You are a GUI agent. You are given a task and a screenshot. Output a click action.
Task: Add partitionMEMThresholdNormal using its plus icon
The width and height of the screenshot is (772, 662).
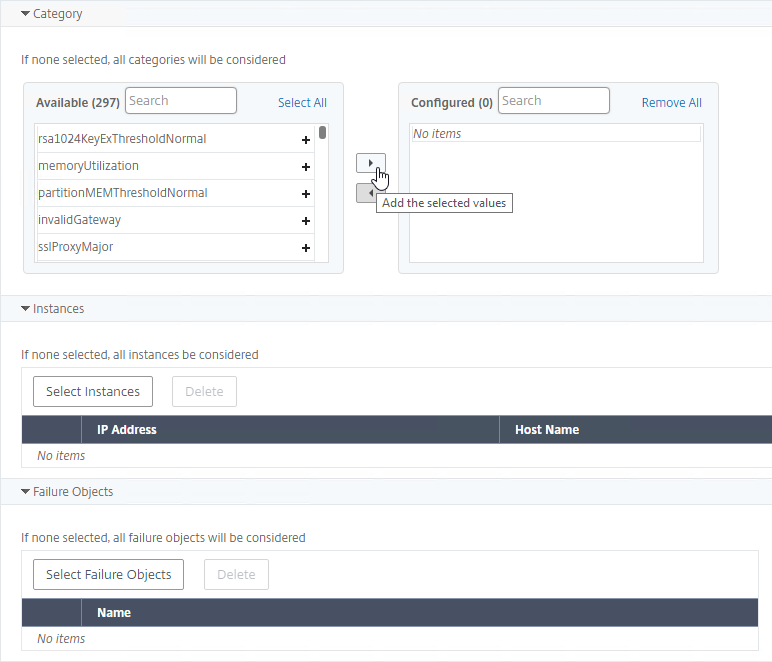[306, 194]
